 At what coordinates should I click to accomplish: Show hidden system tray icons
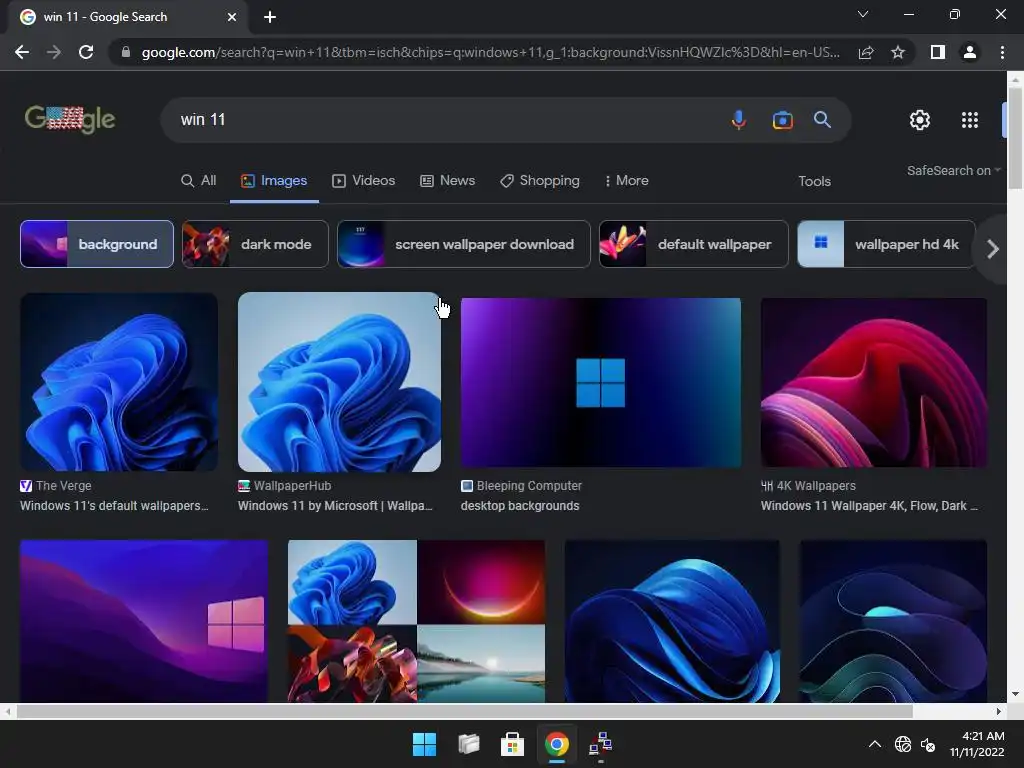coord(875,744)
